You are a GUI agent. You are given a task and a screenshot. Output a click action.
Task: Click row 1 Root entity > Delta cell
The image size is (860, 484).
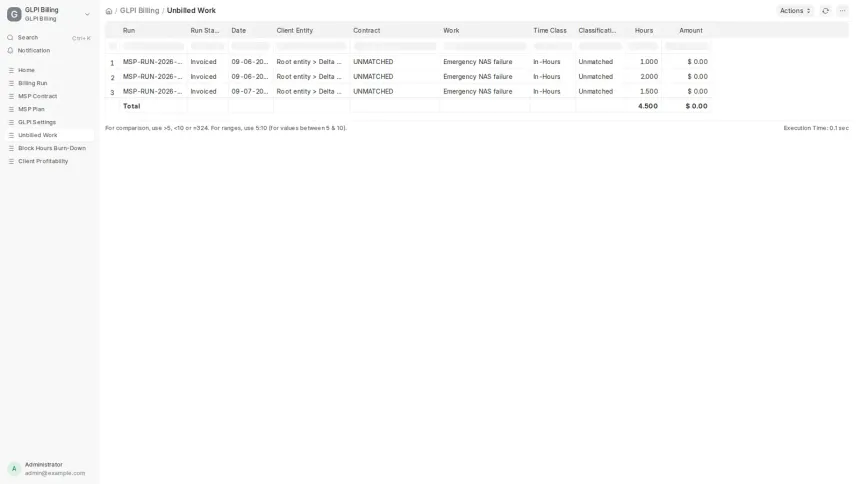tap(312, 62)
